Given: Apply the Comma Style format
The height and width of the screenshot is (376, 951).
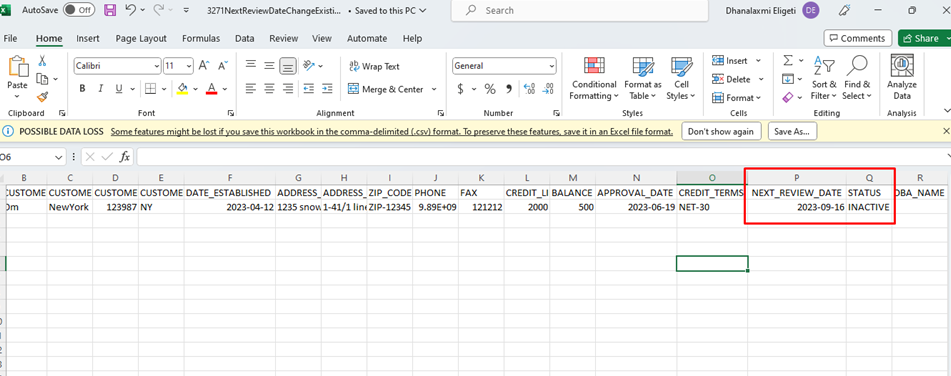Looking at the screenshot, I should [x=509, y=89].
